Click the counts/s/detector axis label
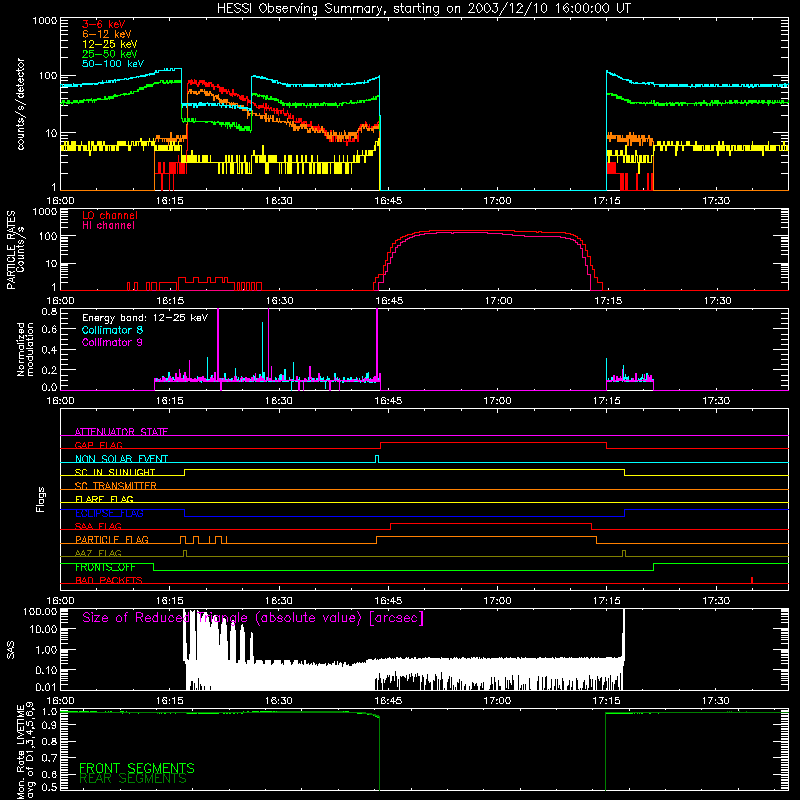The width and height of the screenshot is (800, 800). (20, 104)
